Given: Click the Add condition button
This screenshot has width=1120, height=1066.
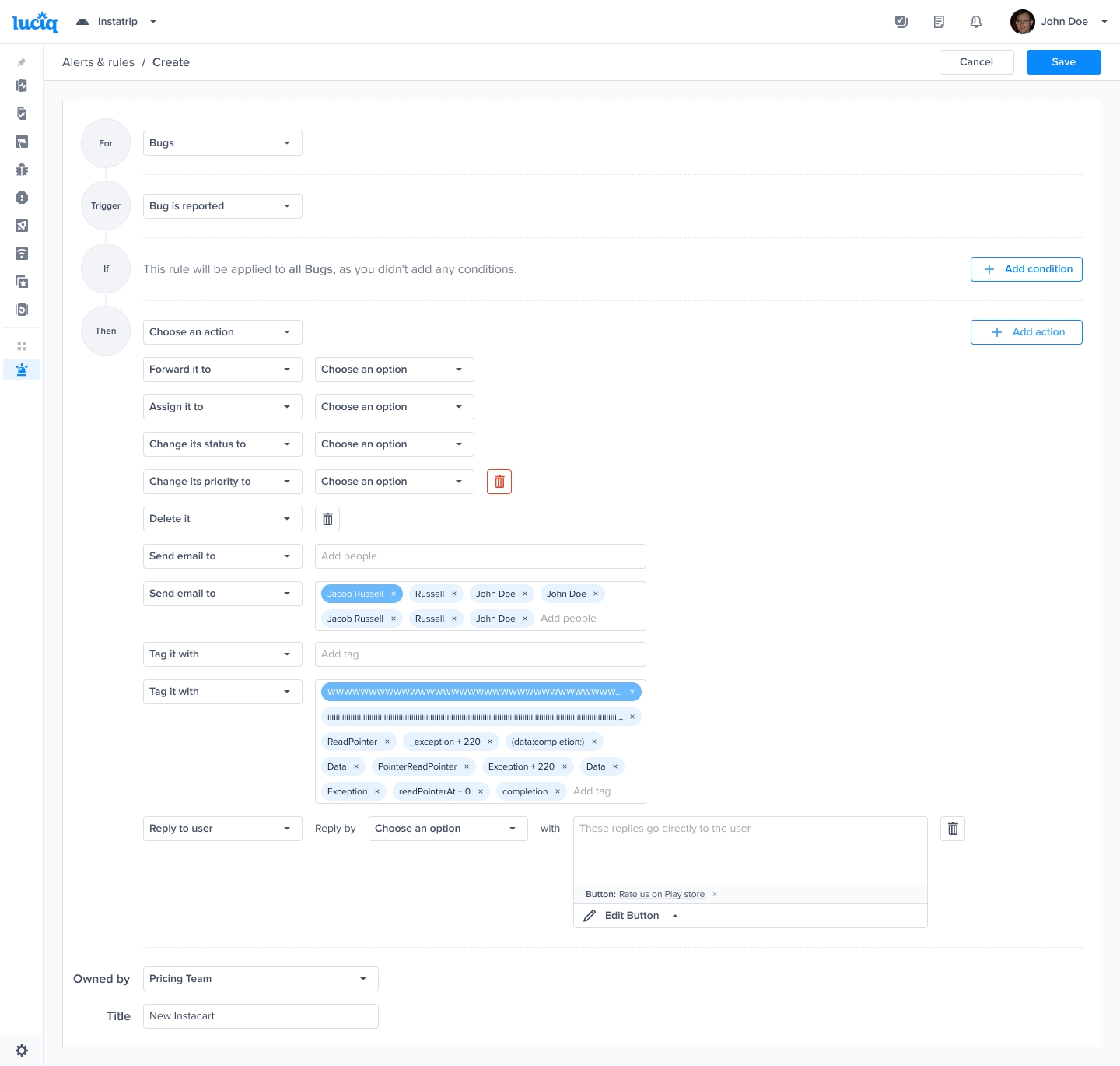Looking at the screenshot, I should (x=1026, y=269).
